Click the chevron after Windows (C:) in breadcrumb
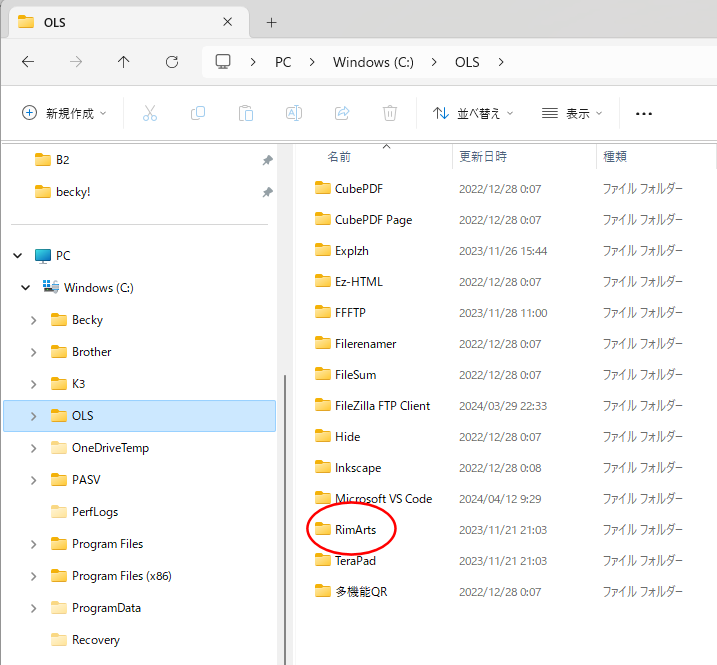This screenshot has width=717, height=665. (x=434, y=62)
